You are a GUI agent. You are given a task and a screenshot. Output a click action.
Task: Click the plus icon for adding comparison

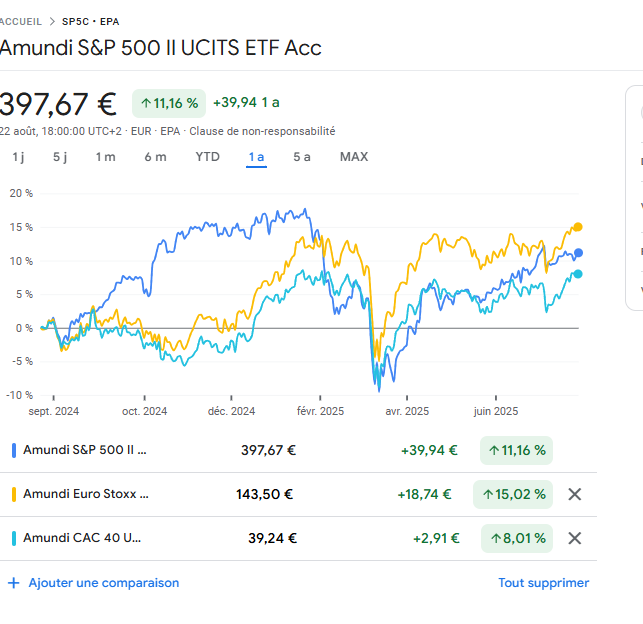14,583
